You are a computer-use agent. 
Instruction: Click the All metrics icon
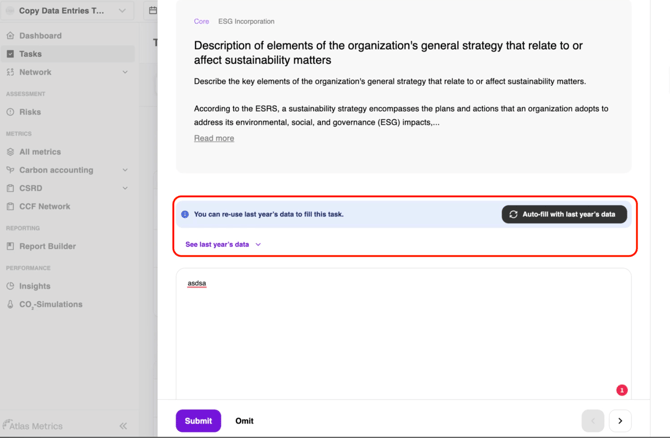(x=10, y=152)
